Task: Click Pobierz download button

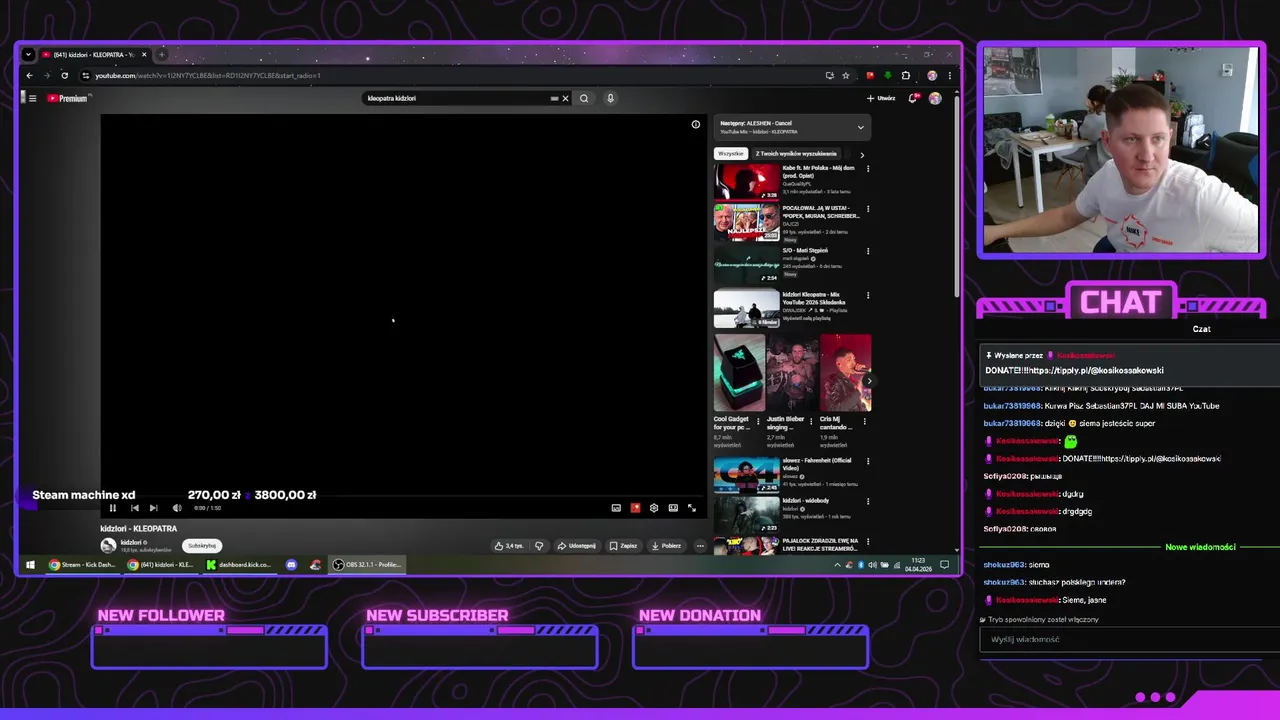Action: (x=666, y=546)
